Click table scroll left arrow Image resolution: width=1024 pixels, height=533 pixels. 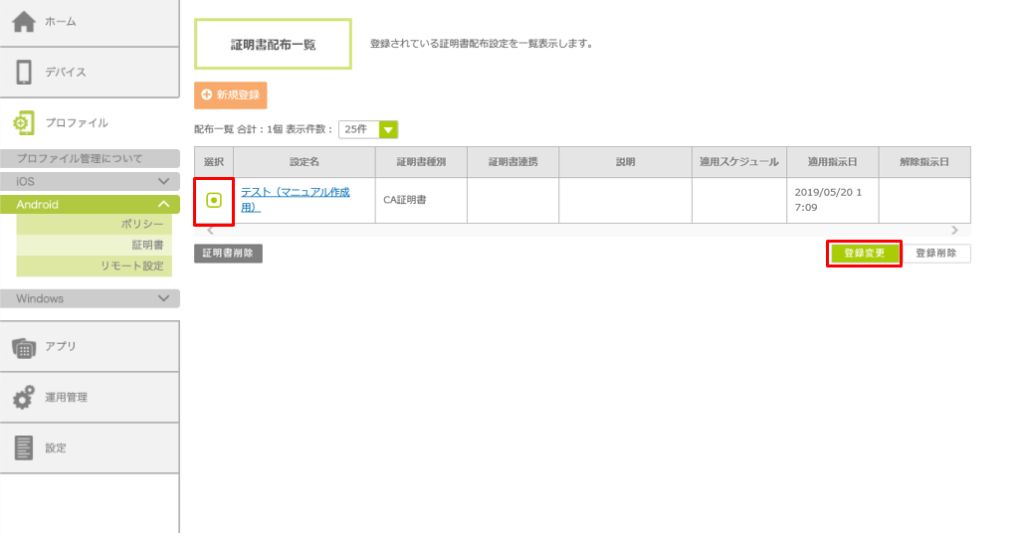click(x=210, y=231)
